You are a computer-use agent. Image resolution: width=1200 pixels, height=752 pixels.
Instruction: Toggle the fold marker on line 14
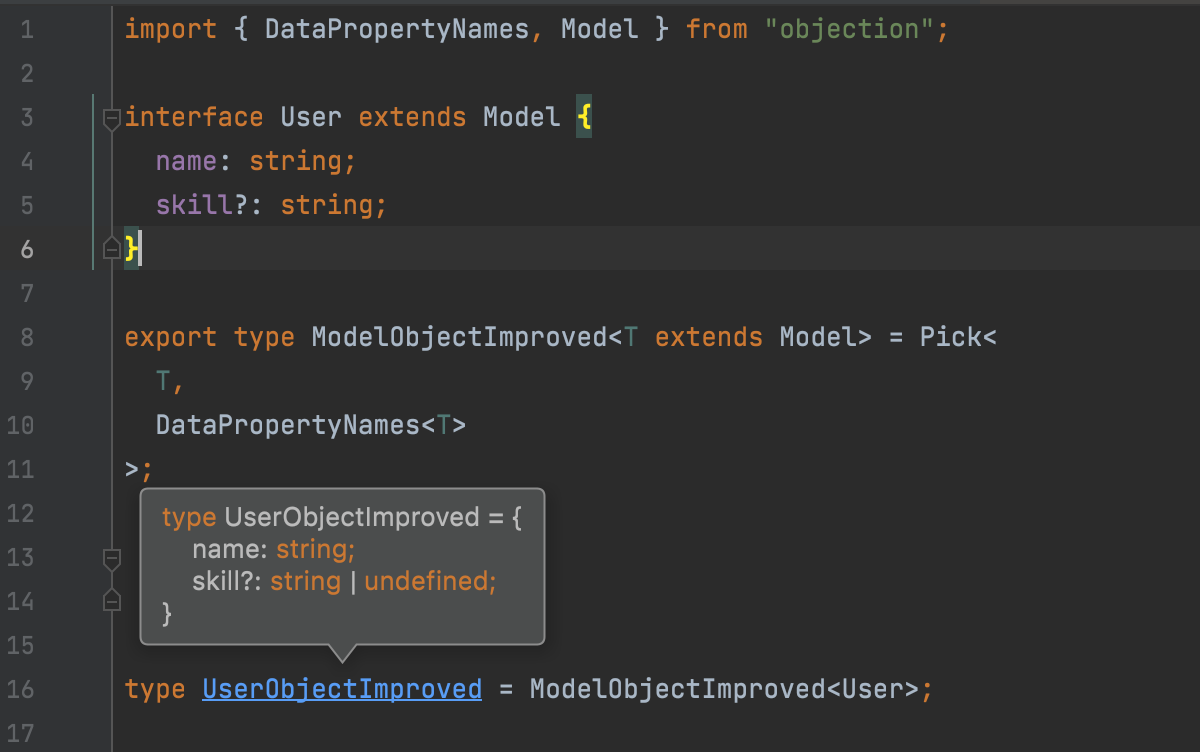pos(112,600)
